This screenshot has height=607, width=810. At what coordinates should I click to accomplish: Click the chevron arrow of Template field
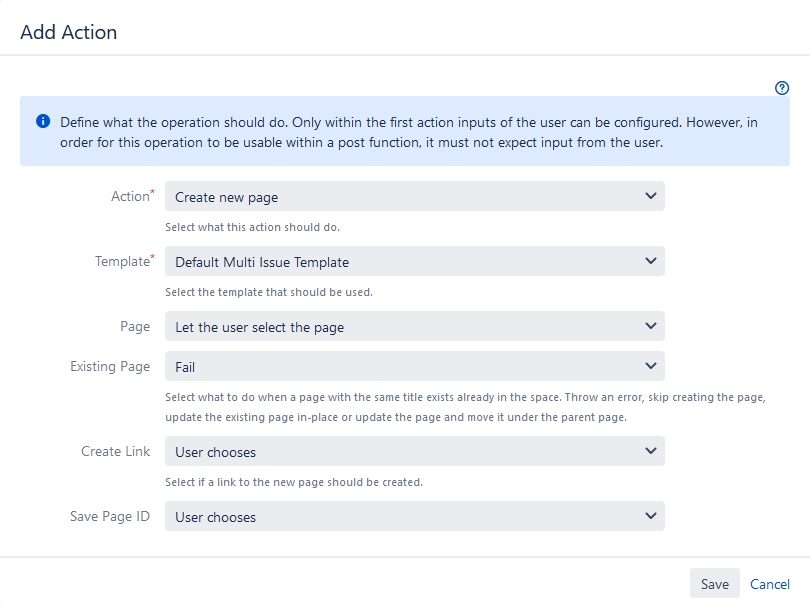click(651, 261)
